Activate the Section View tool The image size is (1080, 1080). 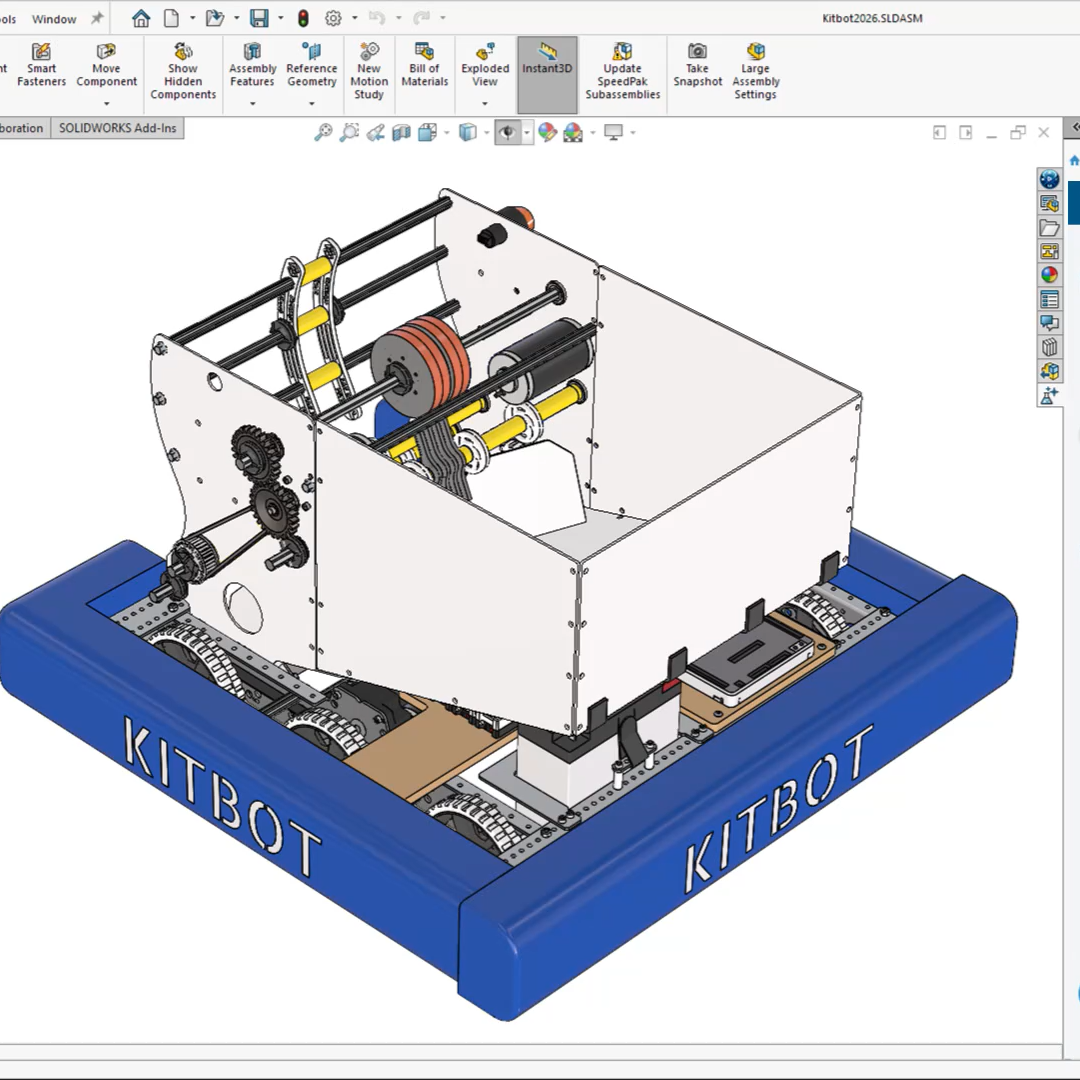click(402, 132)
